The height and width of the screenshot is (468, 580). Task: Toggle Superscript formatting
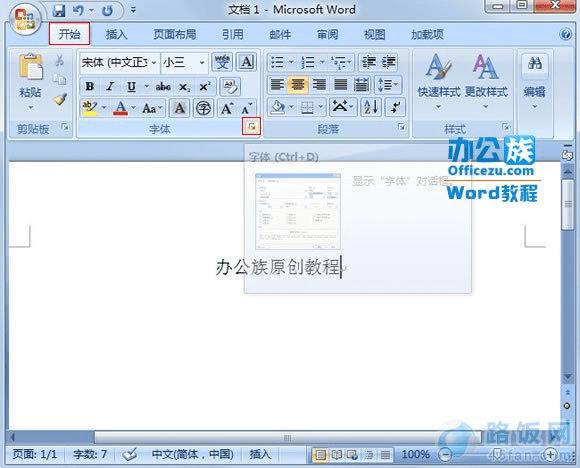[x=205, y=87]
